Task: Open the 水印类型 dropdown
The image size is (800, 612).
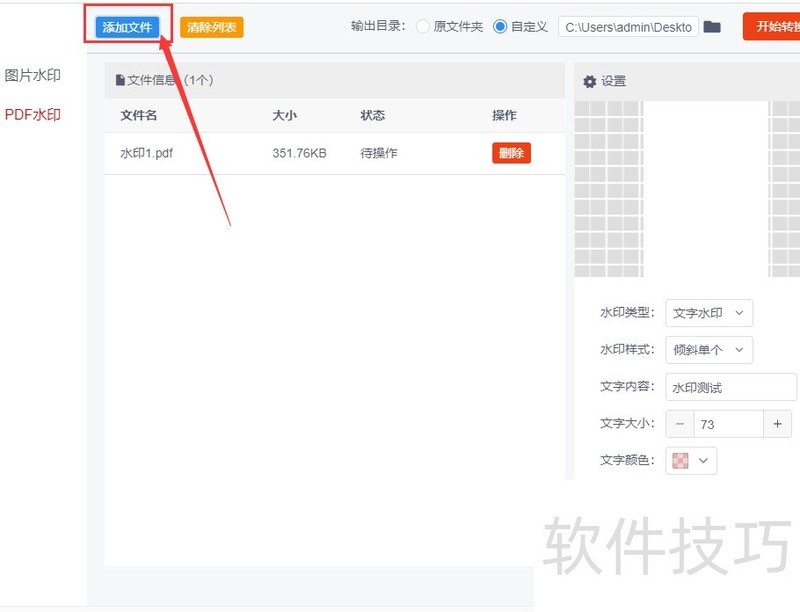Action: (x=709, y=313)
